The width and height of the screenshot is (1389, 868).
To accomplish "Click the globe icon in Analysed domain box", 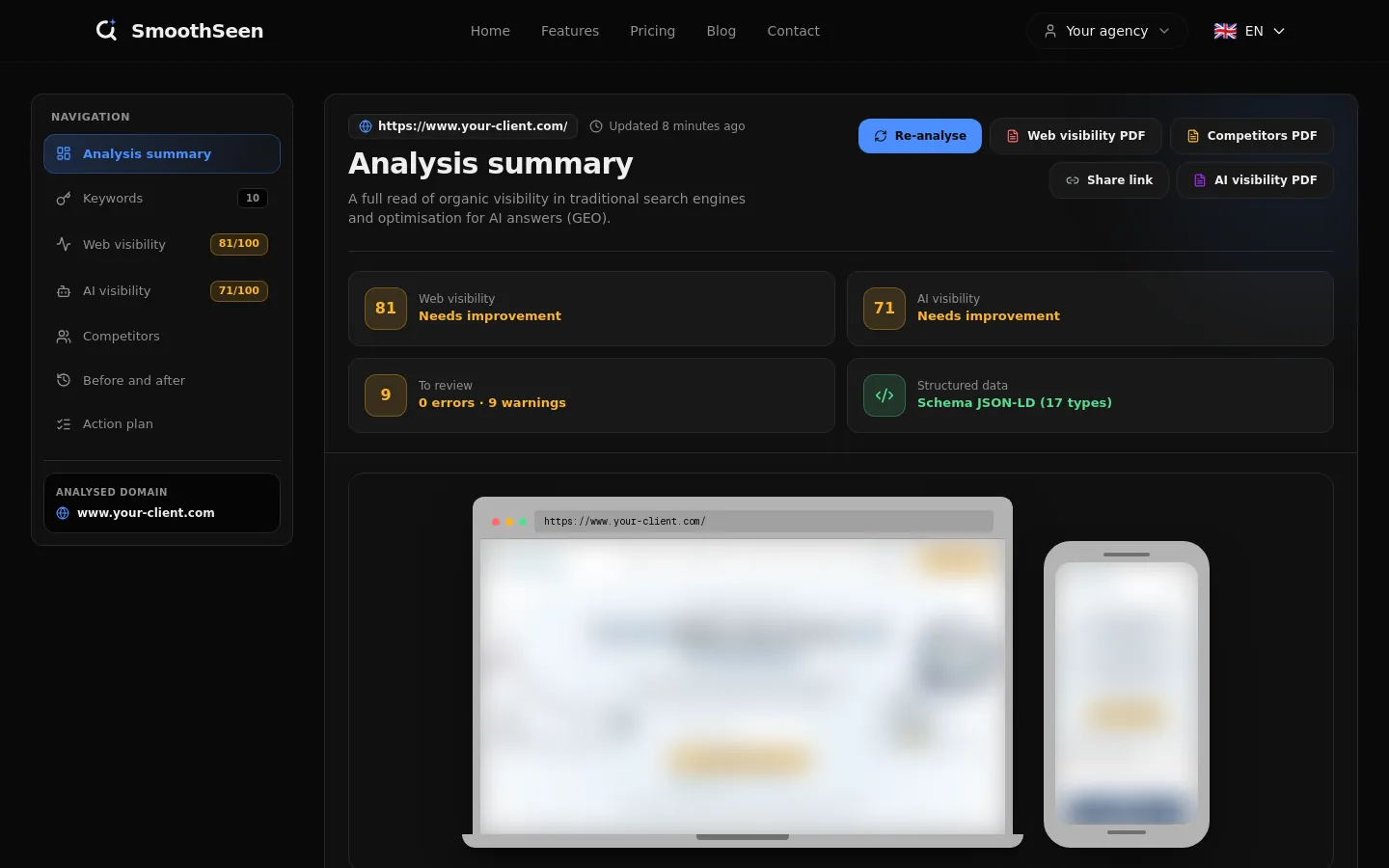I will coord(63,513).
